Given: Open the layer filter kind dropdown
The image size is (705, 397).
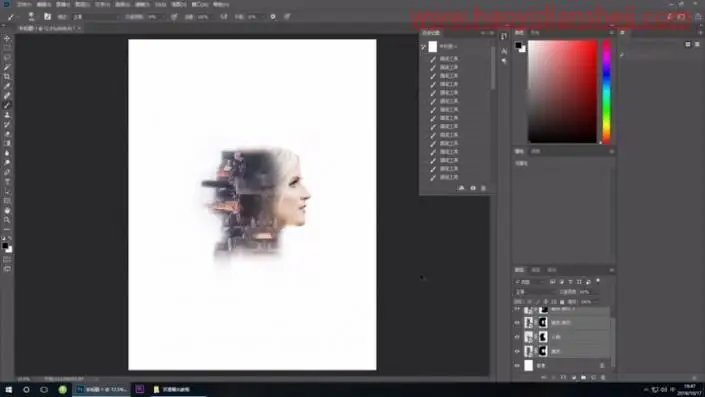Looking at the screenshot, I should click(x=531, y=281).
